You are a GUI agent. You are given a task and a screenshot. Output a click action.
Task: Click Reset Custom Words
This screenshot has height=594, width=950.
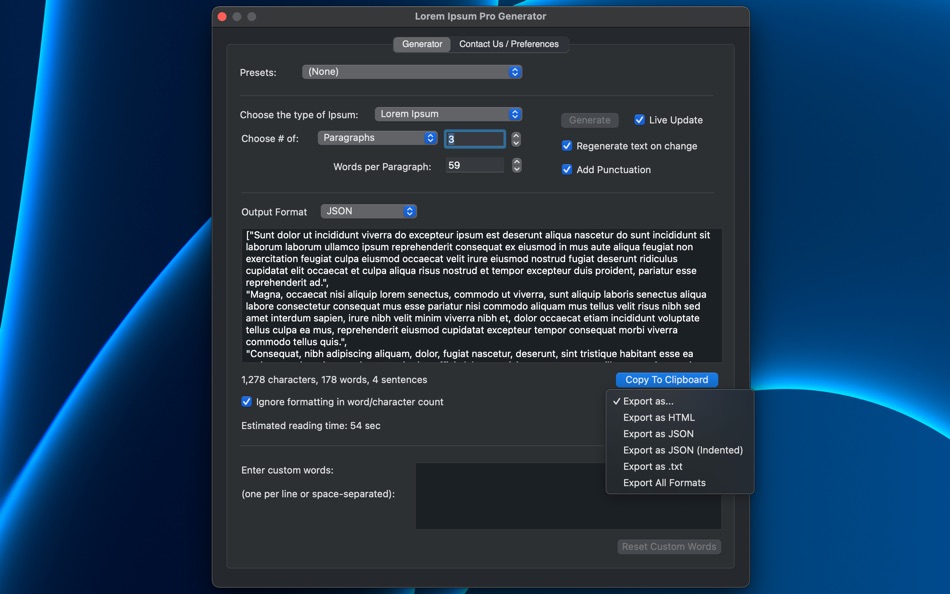click(x=668, y=546)
